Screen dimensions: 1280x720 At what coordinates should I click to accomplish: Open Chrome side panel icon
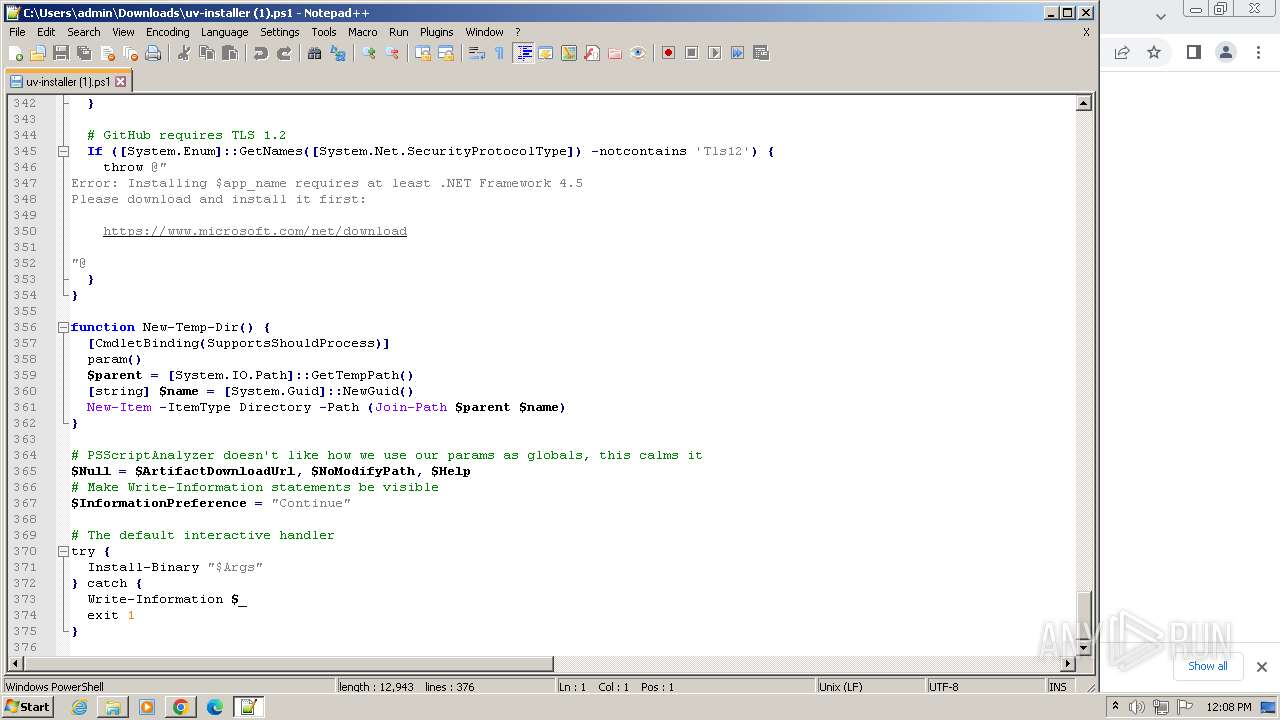[x=1193, y=52]
